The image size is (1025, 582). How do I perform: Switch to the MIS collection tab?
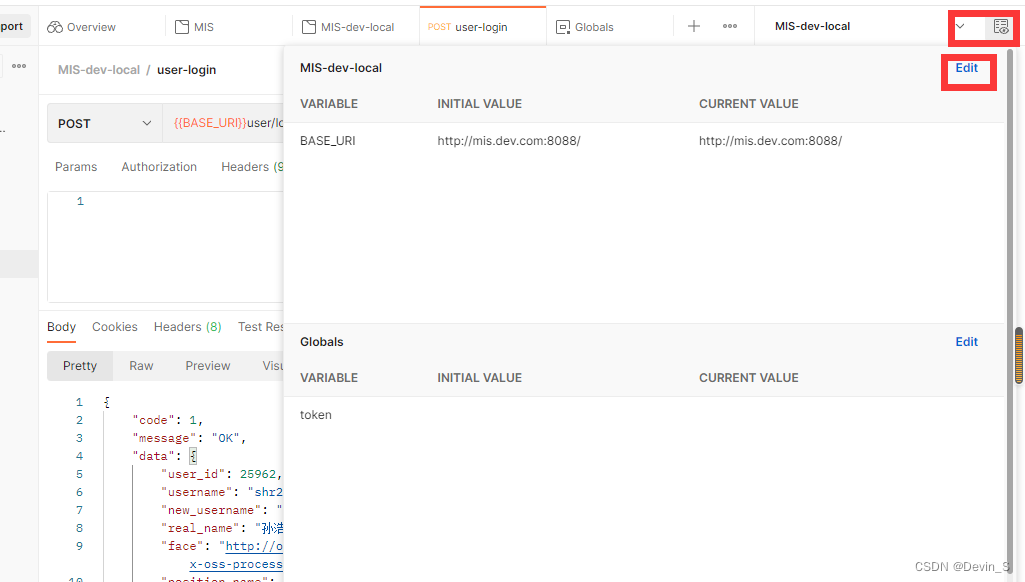point(194,27)
